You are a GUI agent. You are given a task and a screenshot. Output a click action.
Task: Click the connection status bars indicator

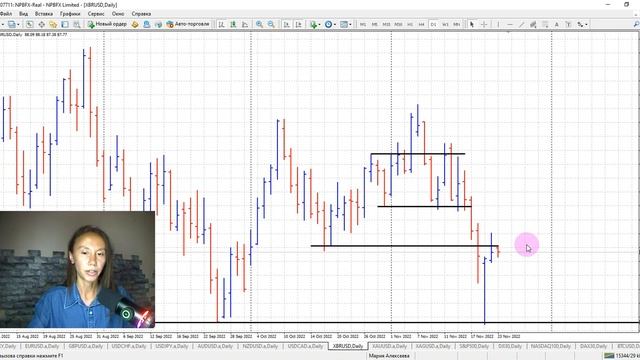(609, 356)
